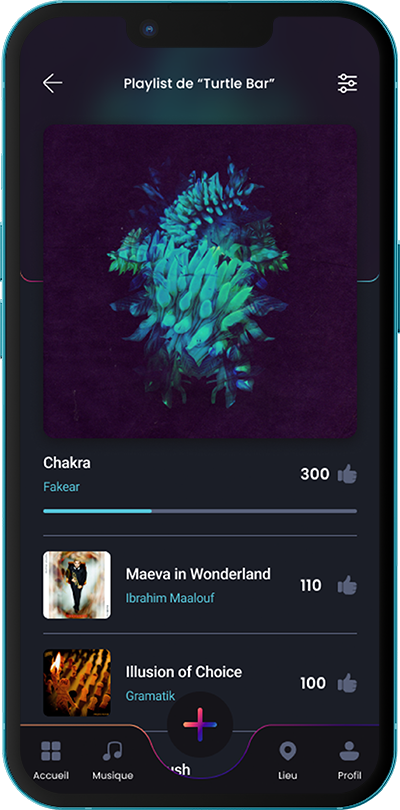Like Illusion of Choice with thumbs-up
The height and width of the screenshot is (810, 400).
click(x=347, y=683)
